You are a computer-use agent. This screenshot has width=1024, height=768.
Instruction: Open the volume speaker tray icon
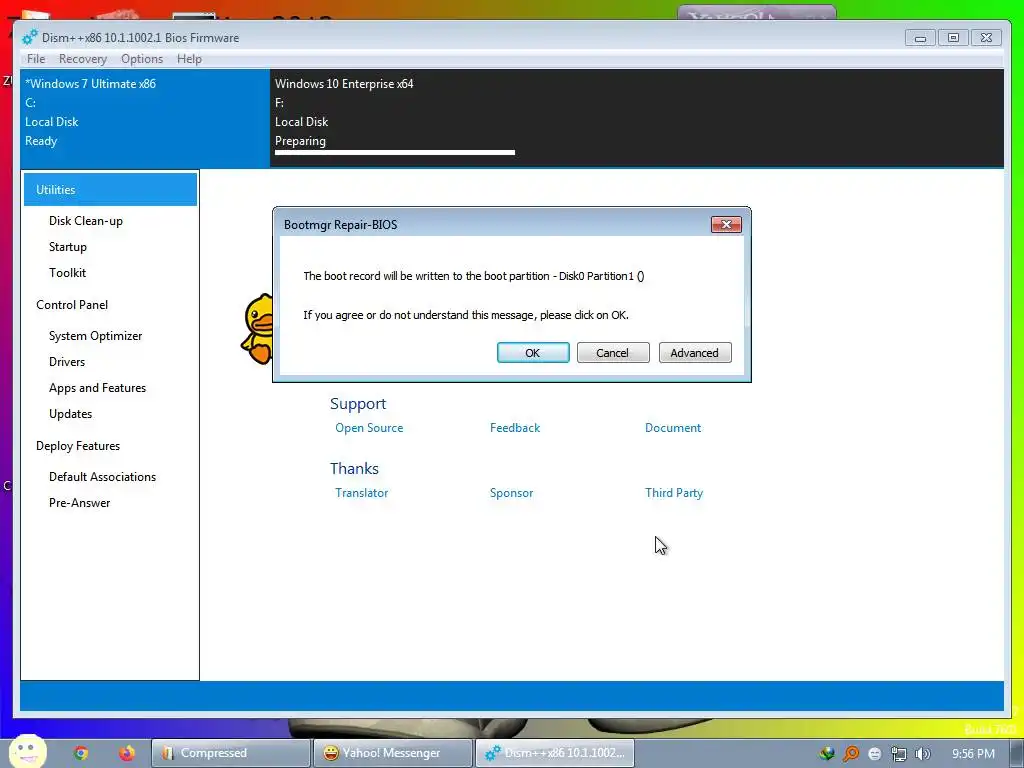pos(922,754)
